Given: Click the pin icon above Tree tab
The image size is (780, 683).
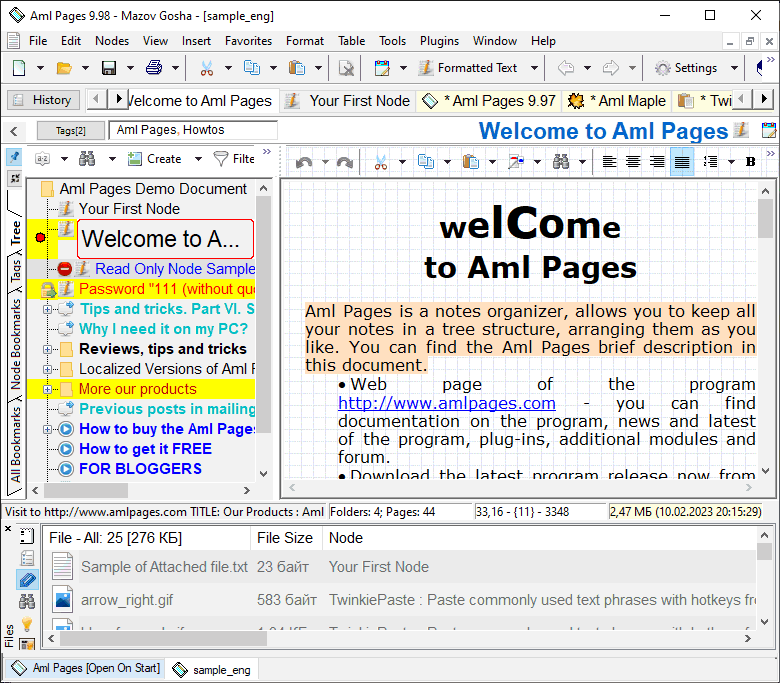Looking at the screenshot, I should (15, 158).
